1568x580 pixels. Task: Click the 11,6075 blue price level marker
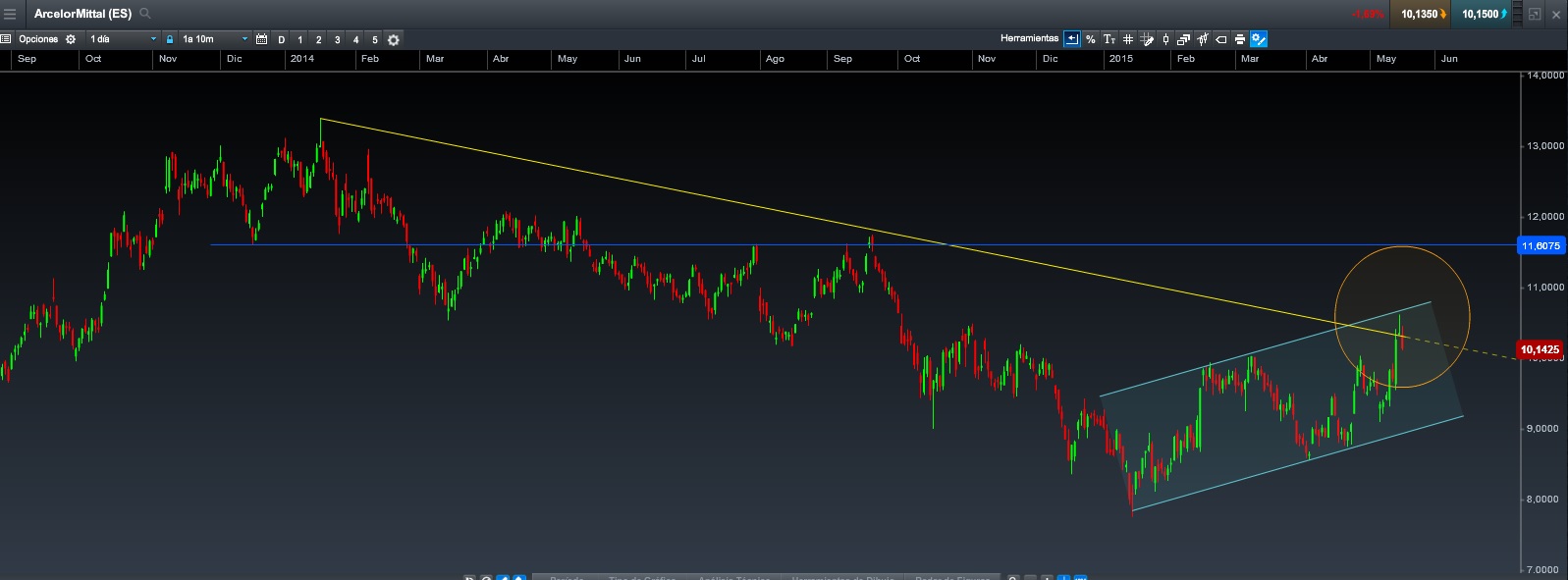point(1540,245)
